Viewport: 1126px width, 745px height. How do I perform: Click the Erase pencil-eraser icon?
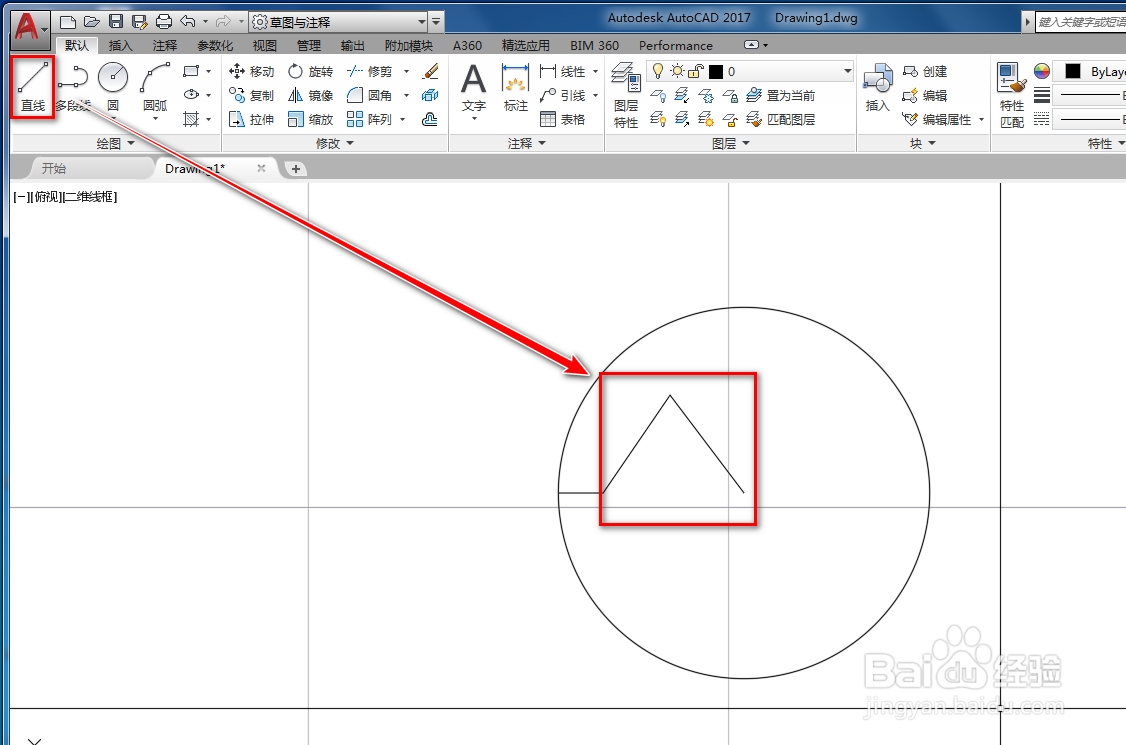[430, 71]
